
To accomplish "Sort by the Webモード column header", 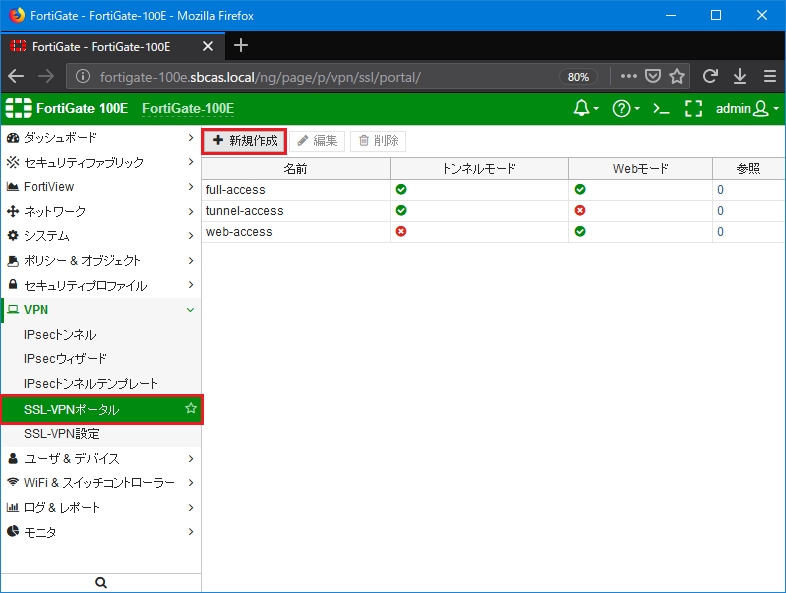I will (640, 168).
